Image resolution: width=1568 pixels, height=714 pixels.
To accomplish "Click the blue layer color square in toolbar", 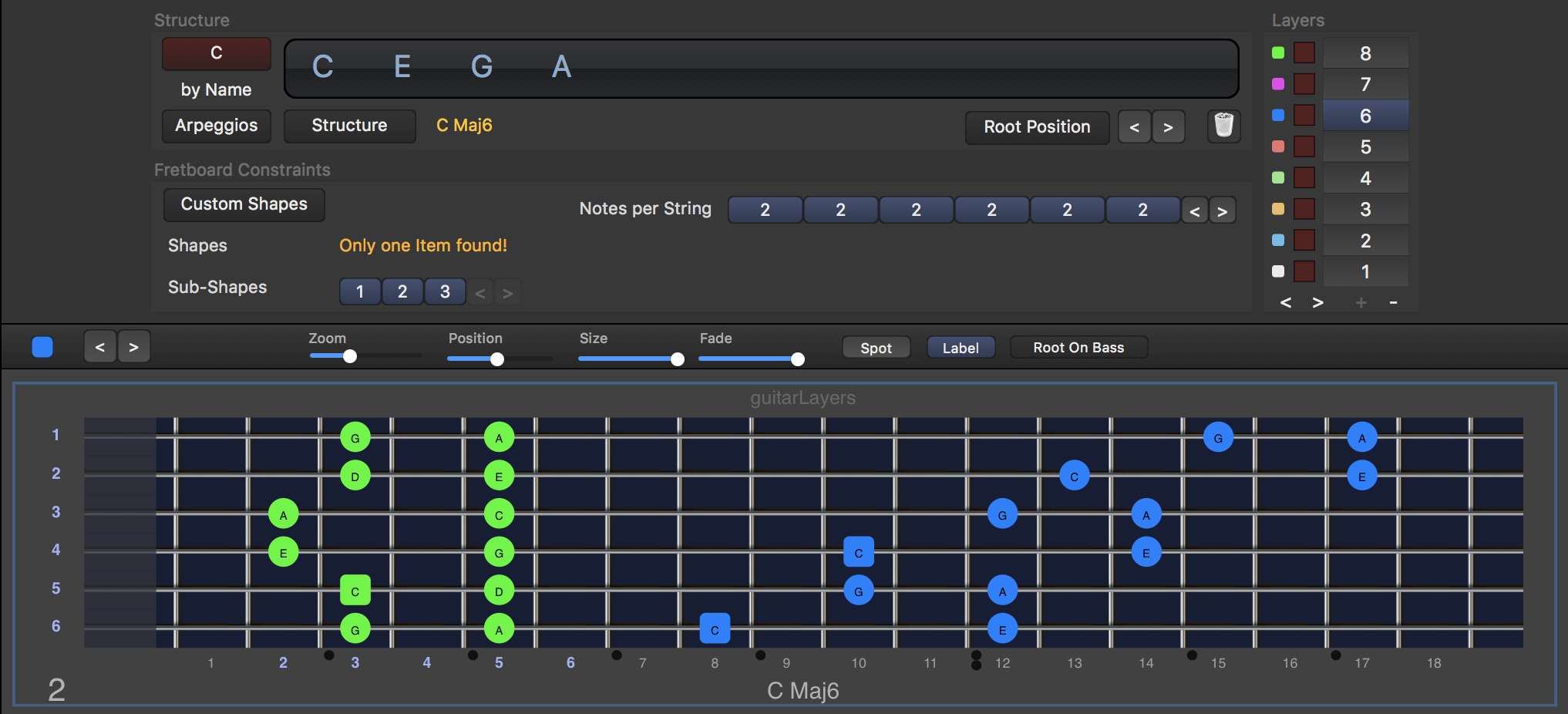I will coord(42,347).
